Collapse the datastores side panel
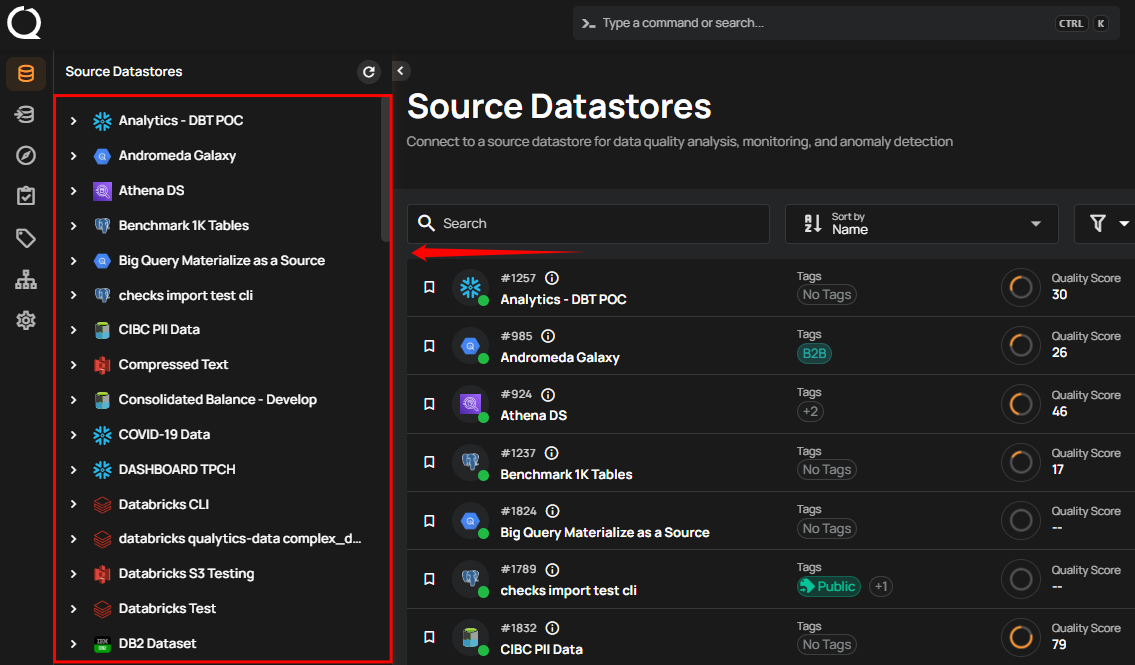This screenshot has width=1135, height=665. 400,71
